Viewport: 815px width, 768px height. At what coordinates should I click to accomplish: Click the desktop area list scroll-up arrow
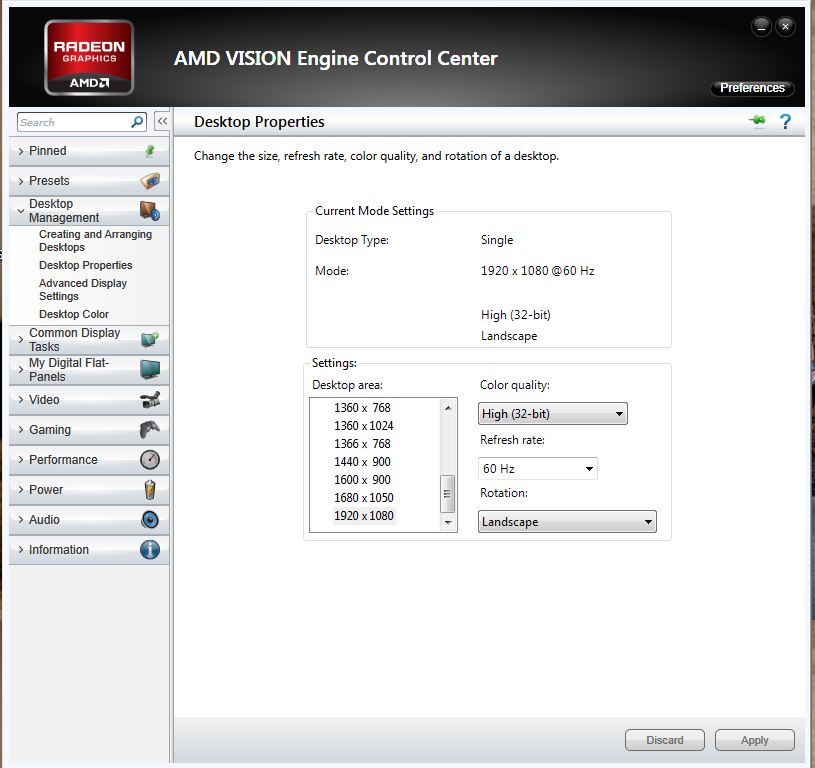click(x=448, y=408)
